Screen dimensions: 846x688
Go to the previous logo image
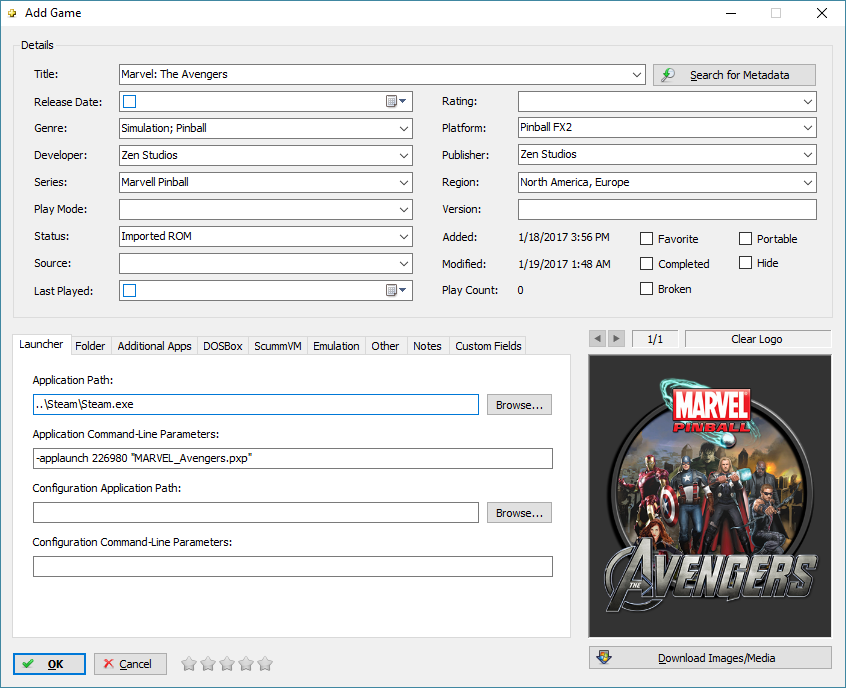click(597, 339)
